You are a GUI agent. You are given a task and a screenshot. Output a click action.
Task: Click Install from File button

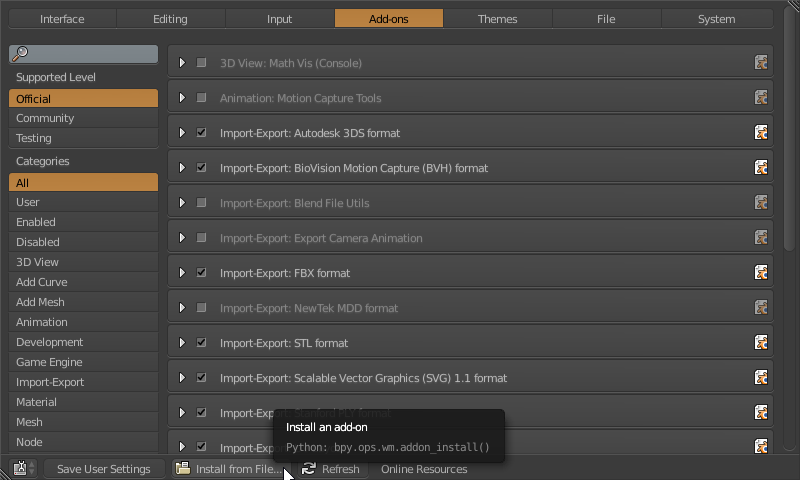(231, 468)
